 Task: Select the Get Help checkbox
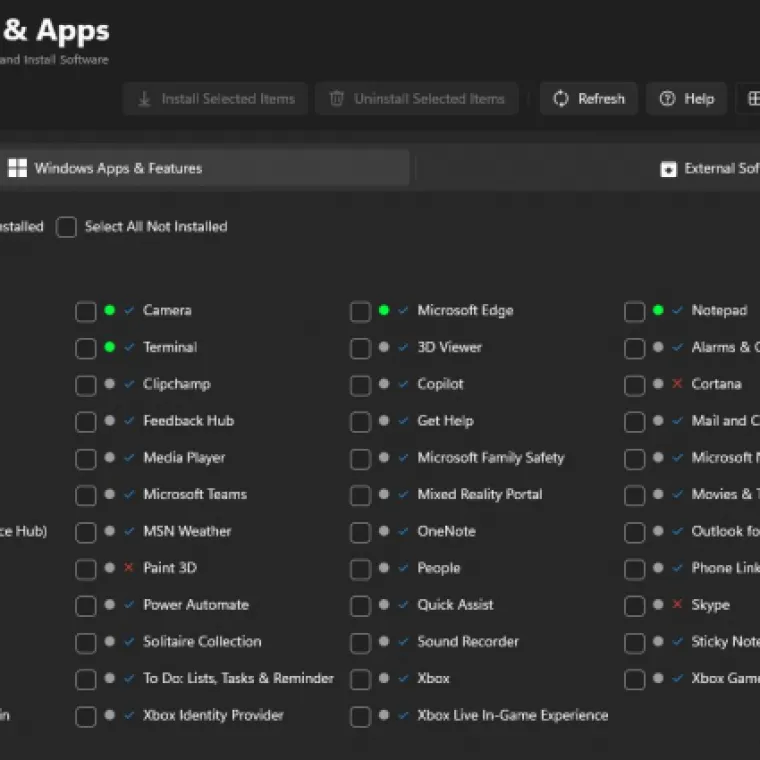point(360,422)
